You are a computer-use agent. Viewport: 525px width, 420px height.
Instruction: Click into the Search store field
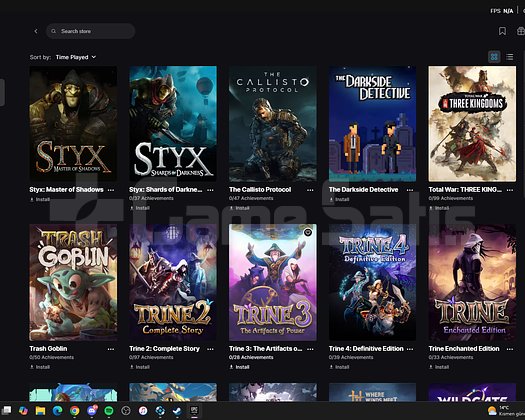click(90, 31)
